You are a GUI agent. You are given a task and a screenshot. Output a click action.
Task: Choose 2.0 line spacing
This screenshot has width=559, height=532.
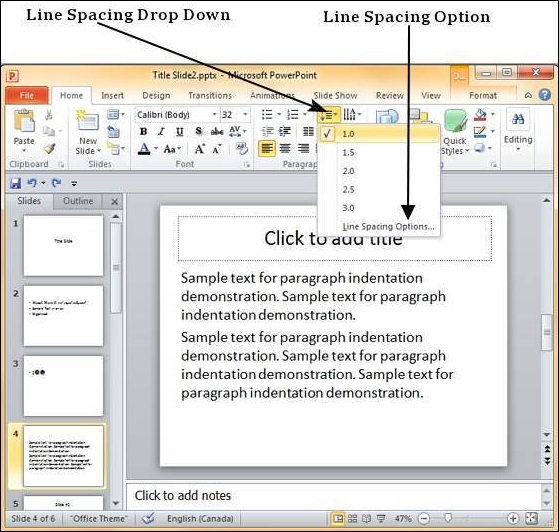click(x=379, y=171)
